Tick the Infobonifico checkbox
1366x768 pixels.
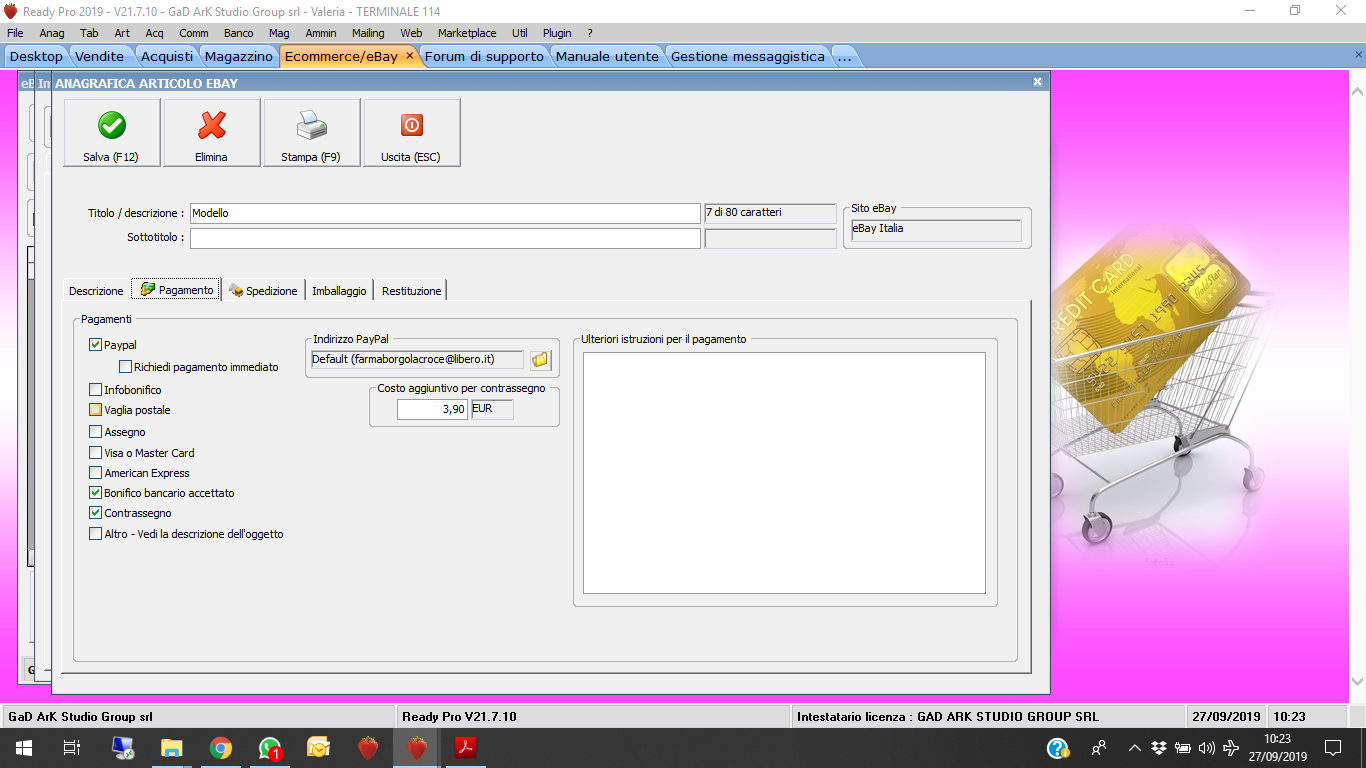coord(96,390)
